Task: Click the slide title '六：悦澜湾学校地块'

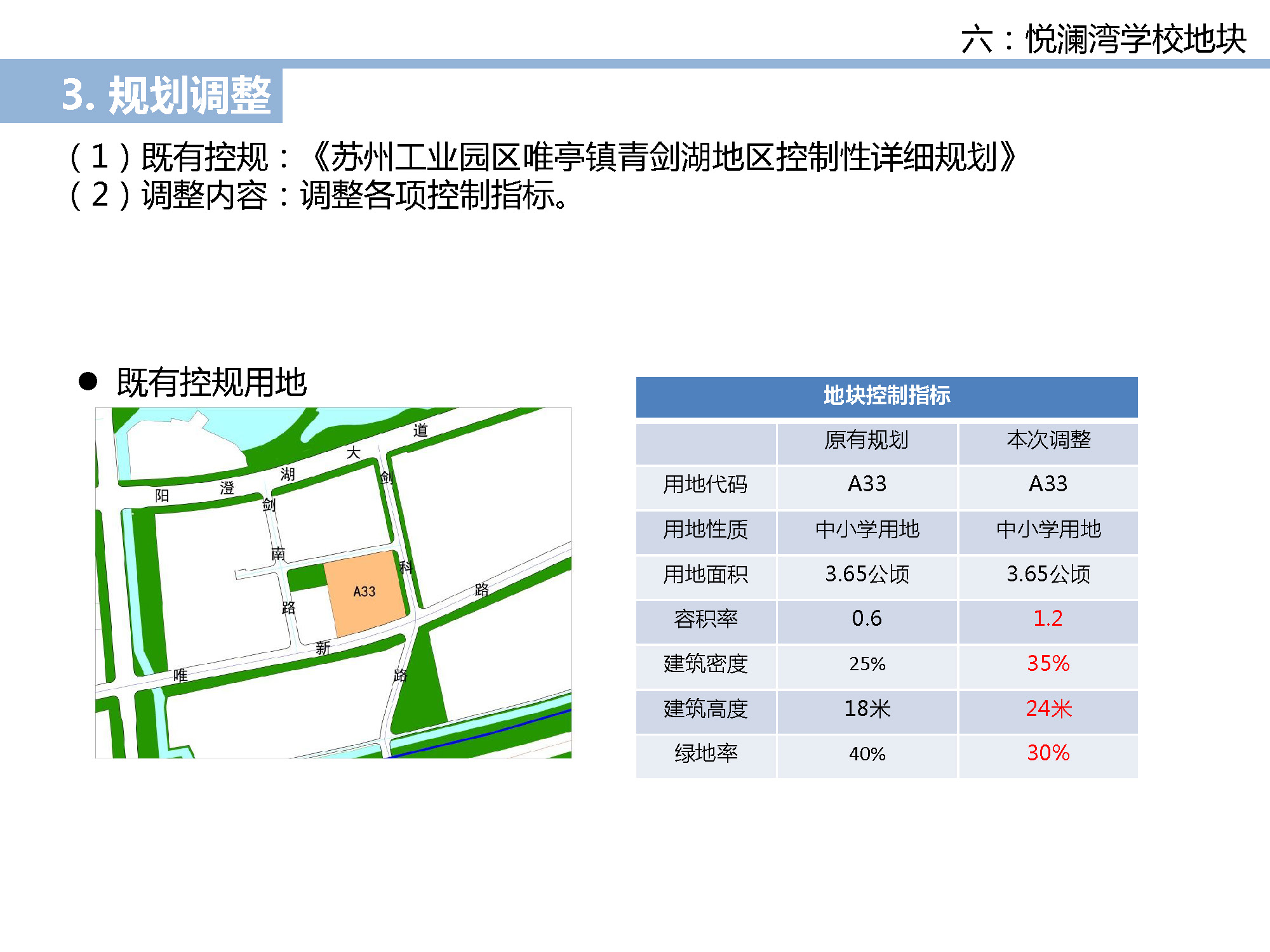Action: [x=1104, y=39]
